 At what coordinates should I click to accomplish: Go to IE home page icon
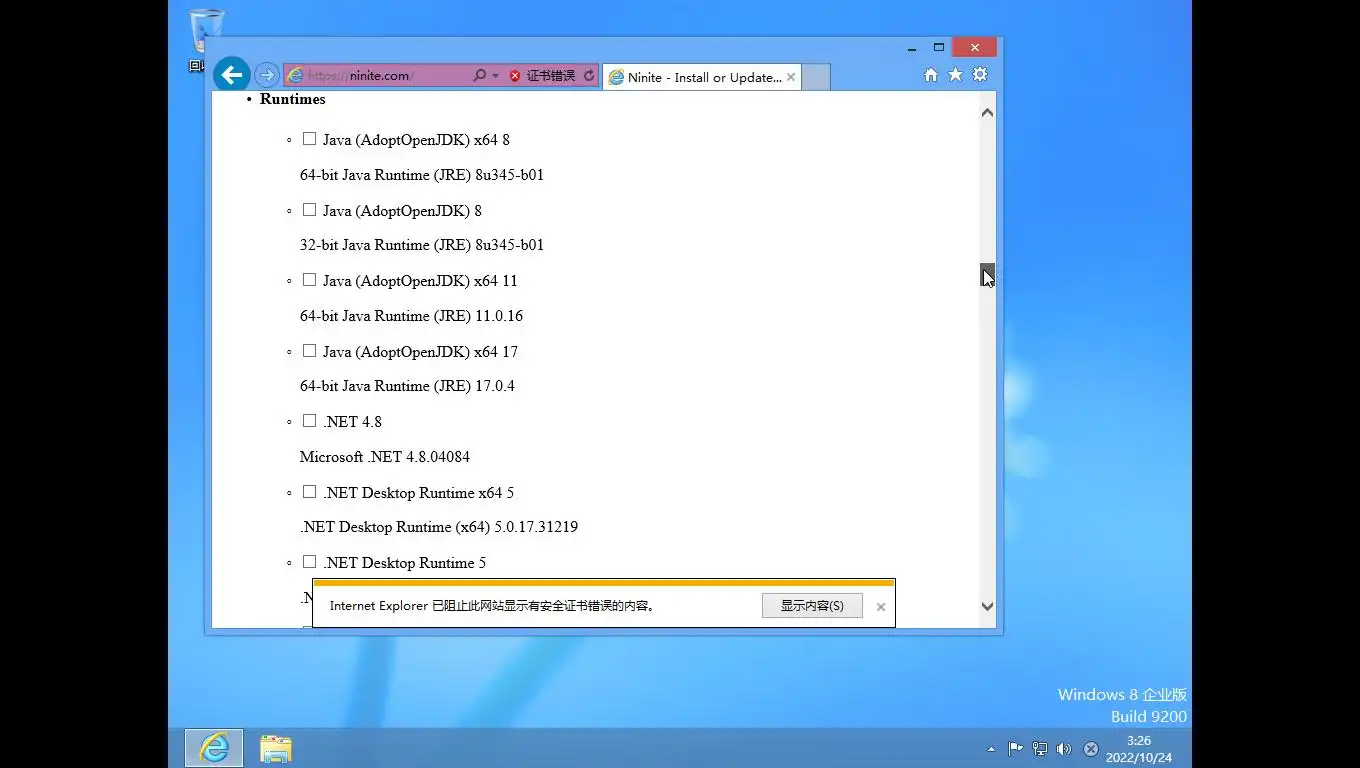point(931,75)
